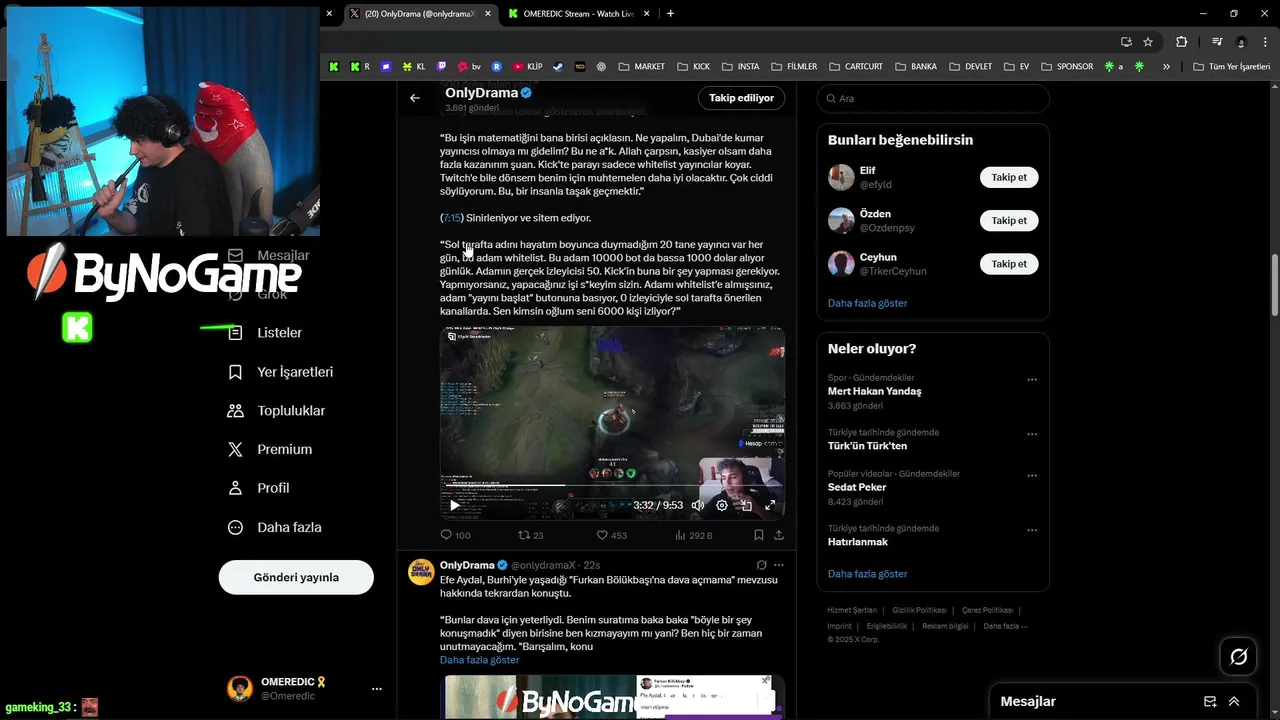Open video settings gear menu

tap(722, 505)
